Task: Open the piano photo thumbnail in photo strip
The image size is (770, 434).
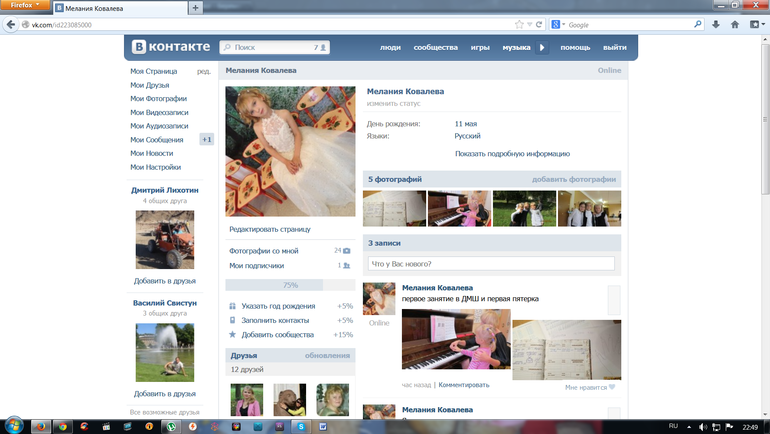Action: (459, 208)
